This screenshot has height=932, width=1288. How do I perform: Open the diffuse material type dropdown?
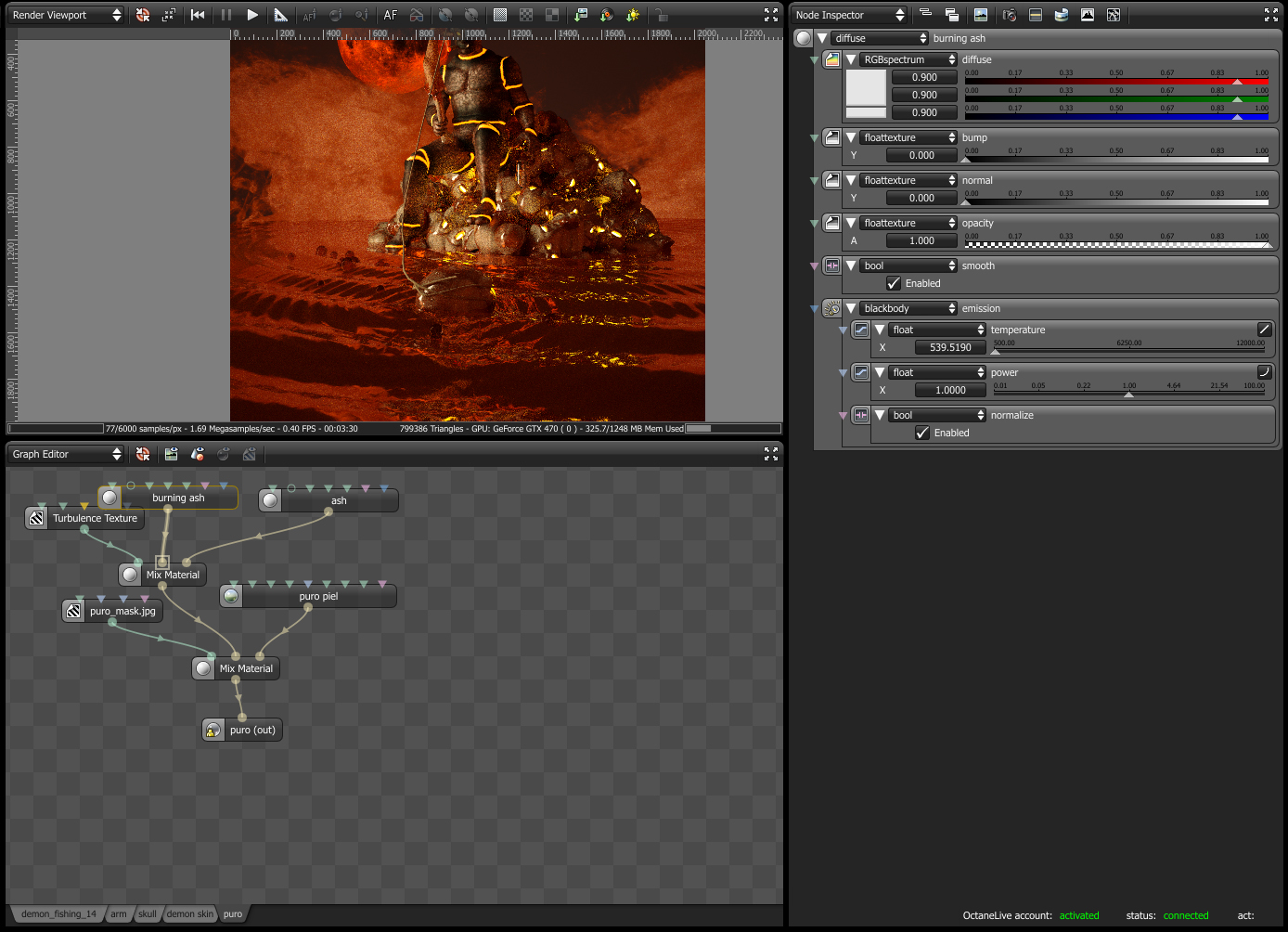point(880,38)
